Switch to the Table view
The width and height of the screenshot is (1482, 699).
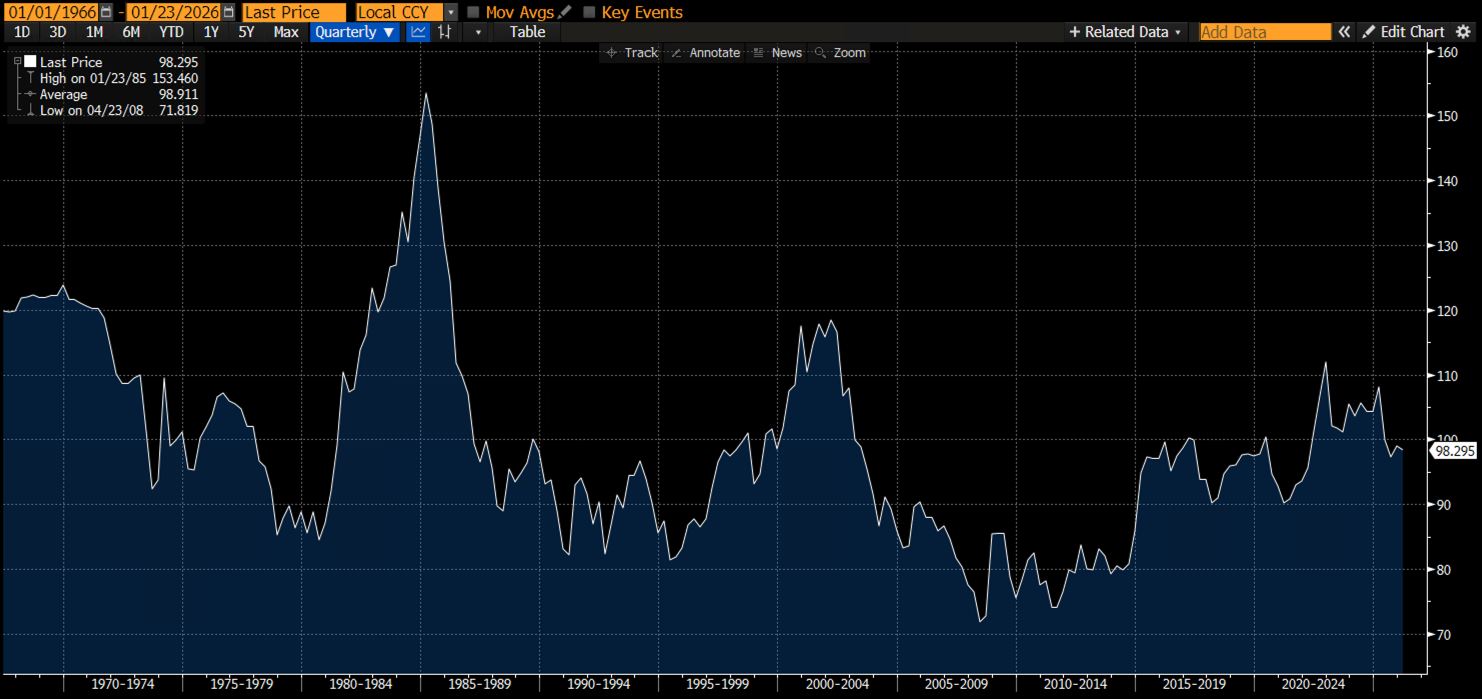tap(527, 32)
